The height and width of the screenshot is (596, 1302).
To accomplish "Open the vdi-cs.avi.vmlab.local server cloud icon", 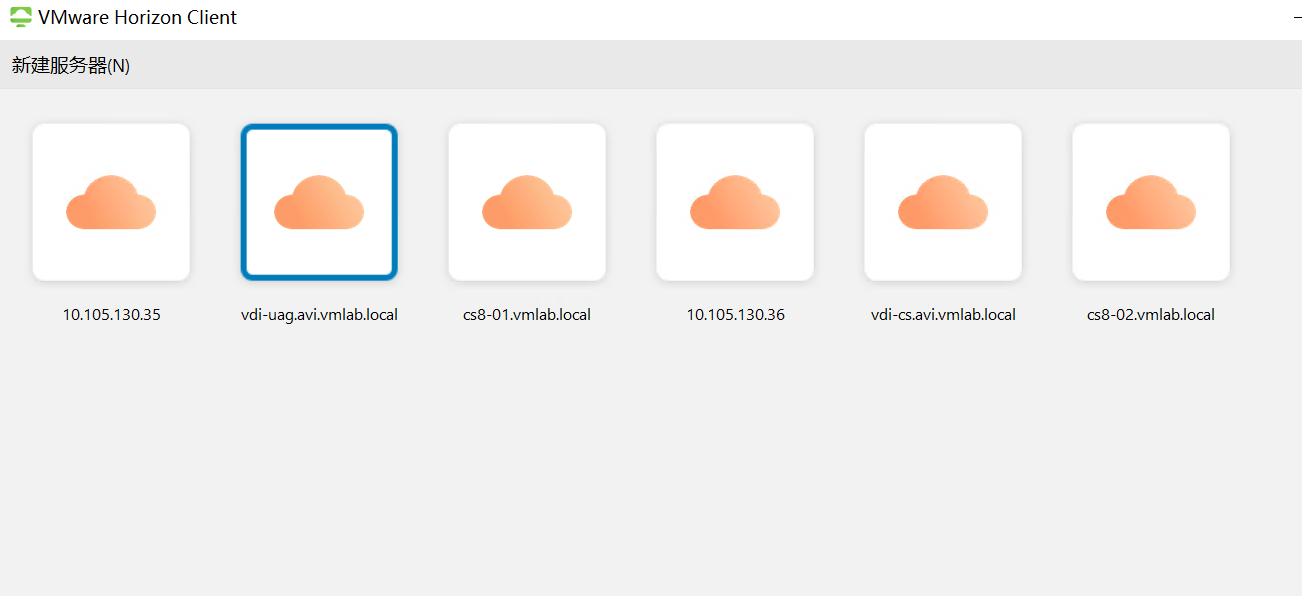I will pyautogui.click(x=943, y=202).
